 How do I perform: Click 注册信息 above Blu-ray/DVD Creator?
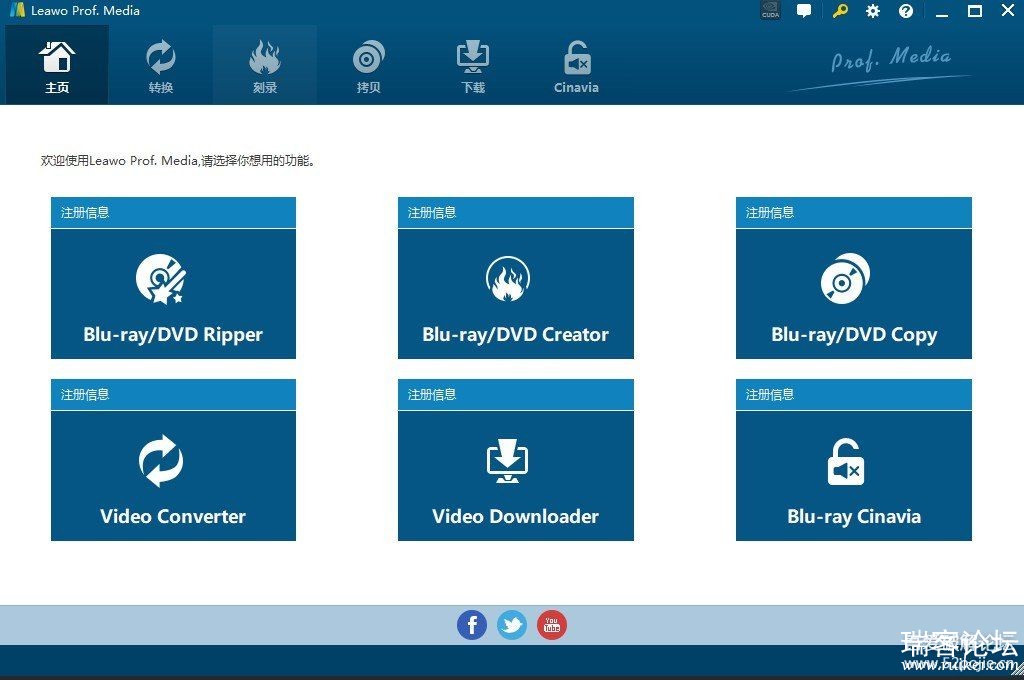tap(432, 212)
